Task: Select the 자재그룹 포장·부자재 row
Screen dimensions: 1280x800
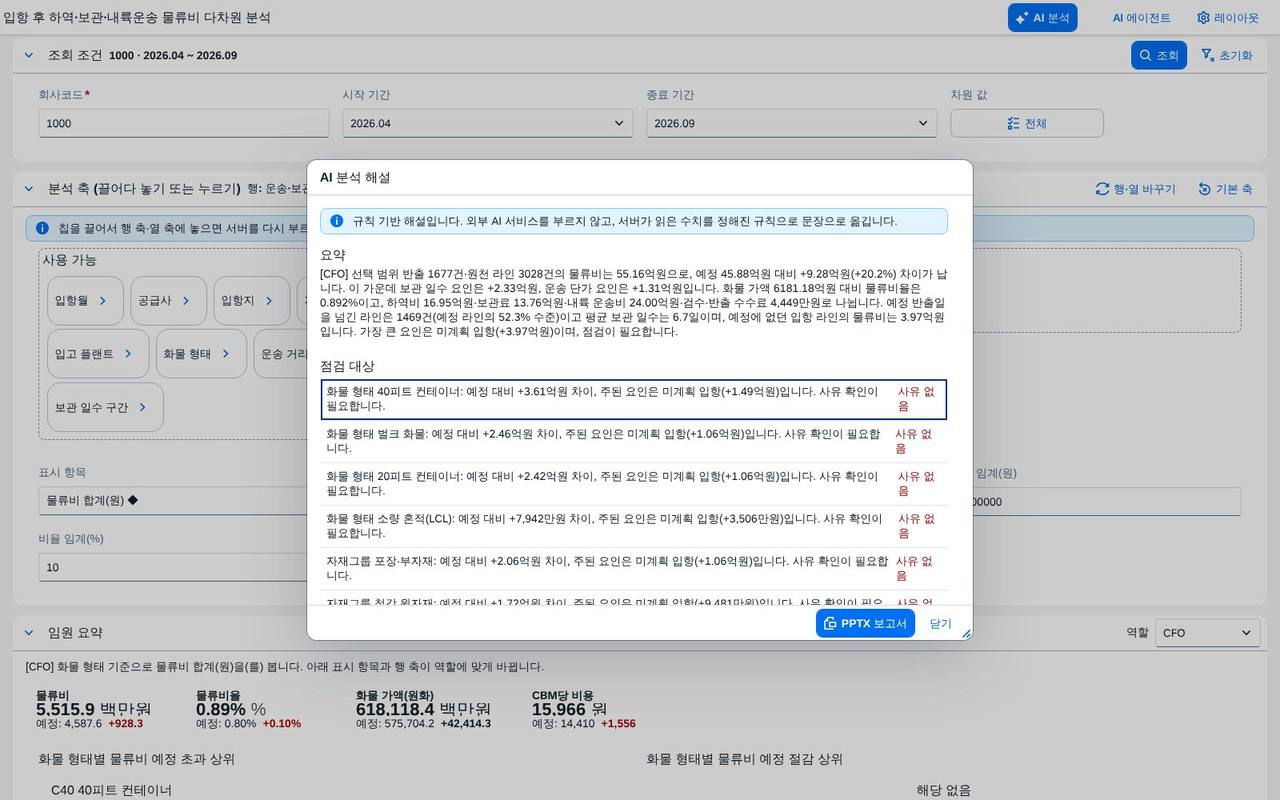Action: [x=634, y=568]
